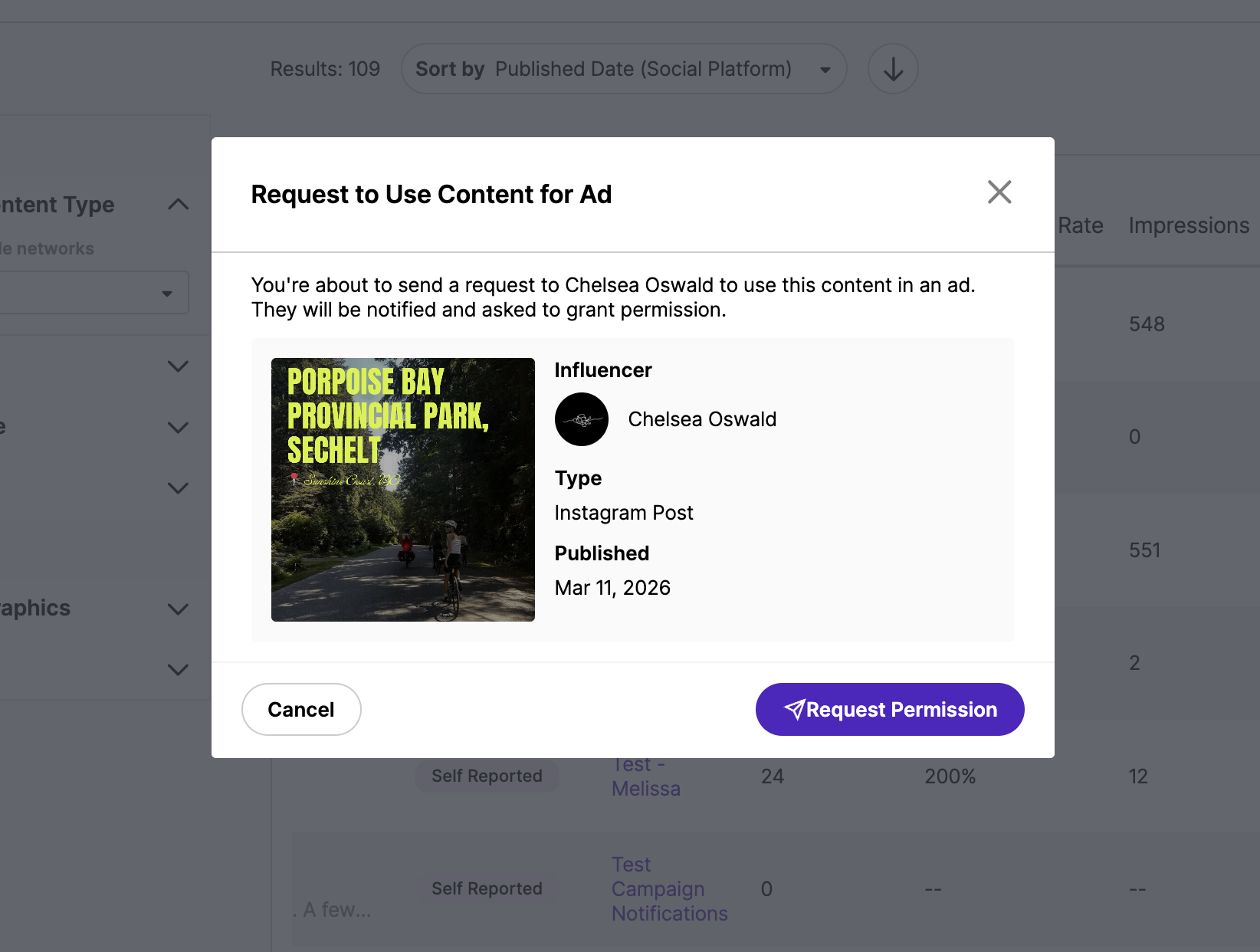Click the Chelsea Oswald influencer name
This screenshot has width=1260, height=952.
(x=702, y=419)
